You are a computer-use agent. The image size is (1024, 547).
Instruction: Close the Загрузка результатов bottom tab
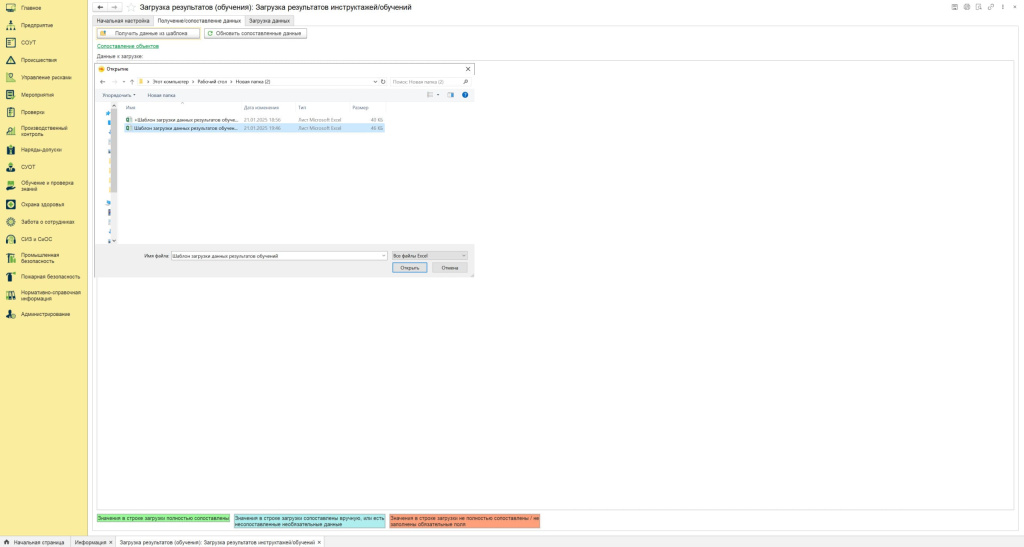click(319, 542)
